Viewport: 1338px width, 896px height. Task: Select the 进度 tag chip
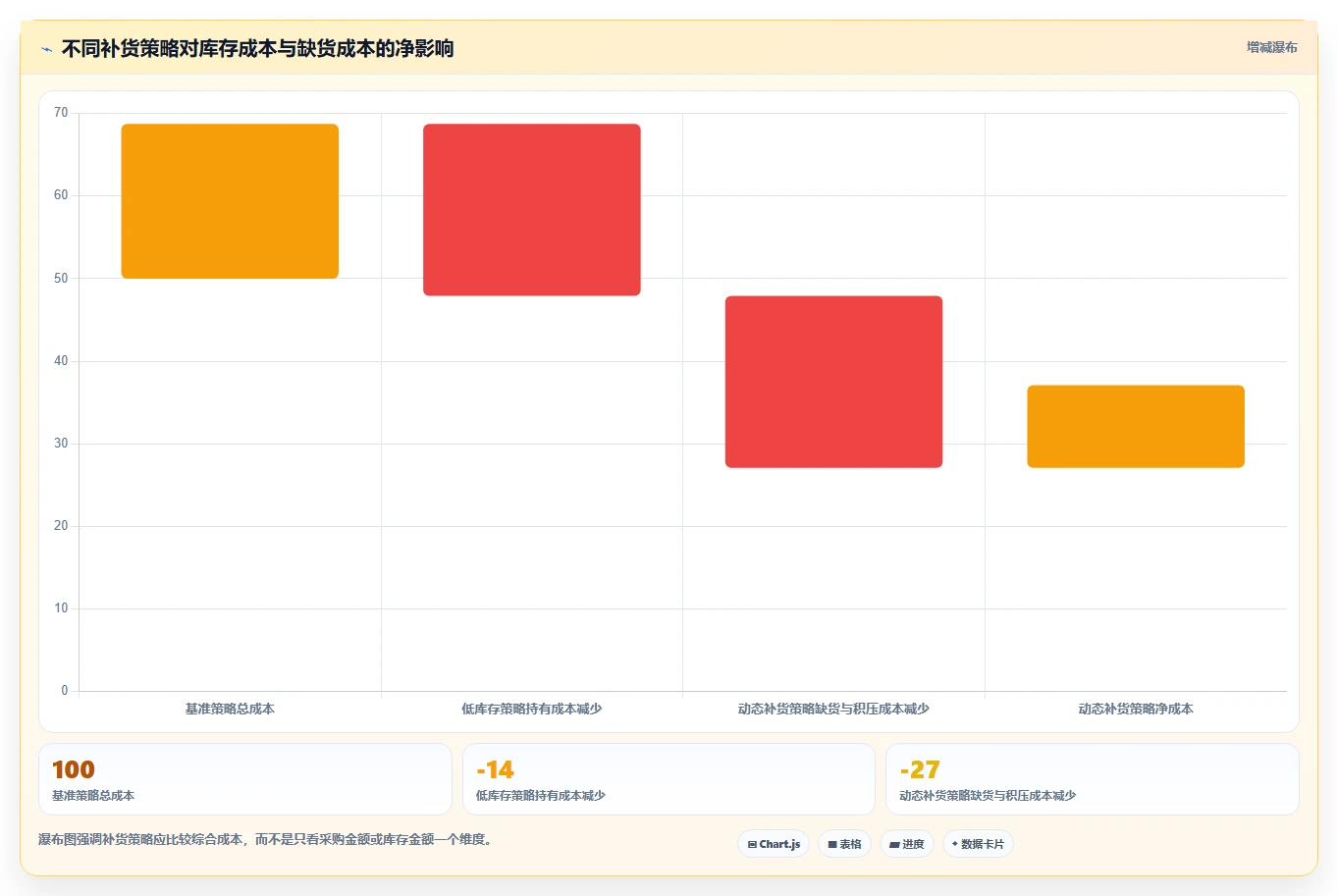click(x=906, y=844)
